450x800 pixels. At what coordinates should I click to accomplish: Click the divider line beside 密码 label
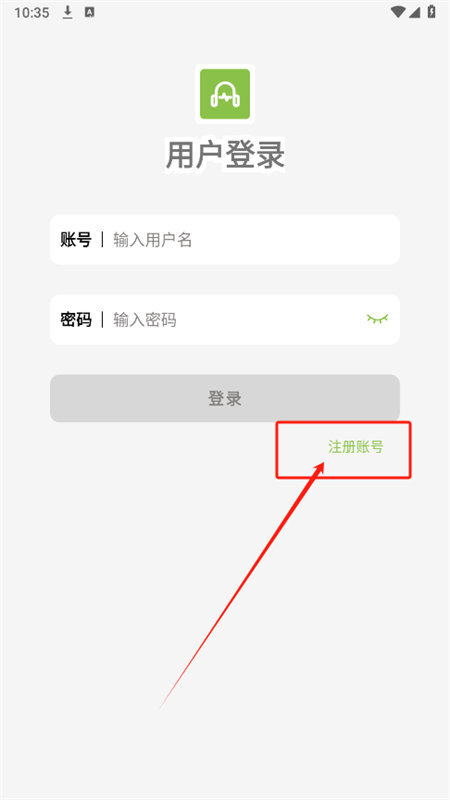tap(102, 320)
